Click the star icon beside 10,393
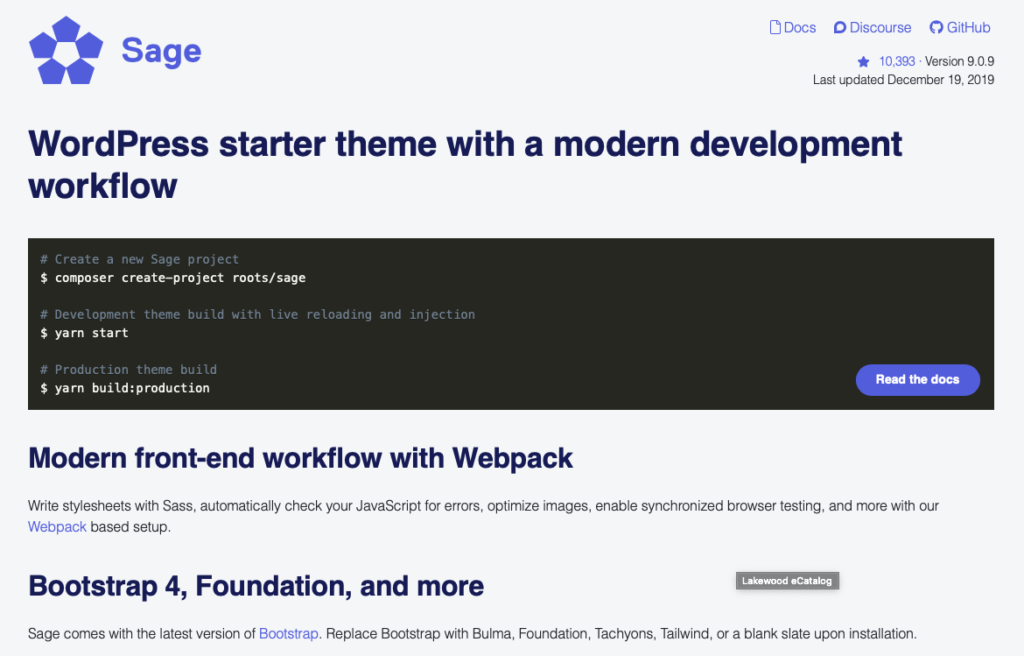This screenshot has height=656, width=1024. [863, 61]
